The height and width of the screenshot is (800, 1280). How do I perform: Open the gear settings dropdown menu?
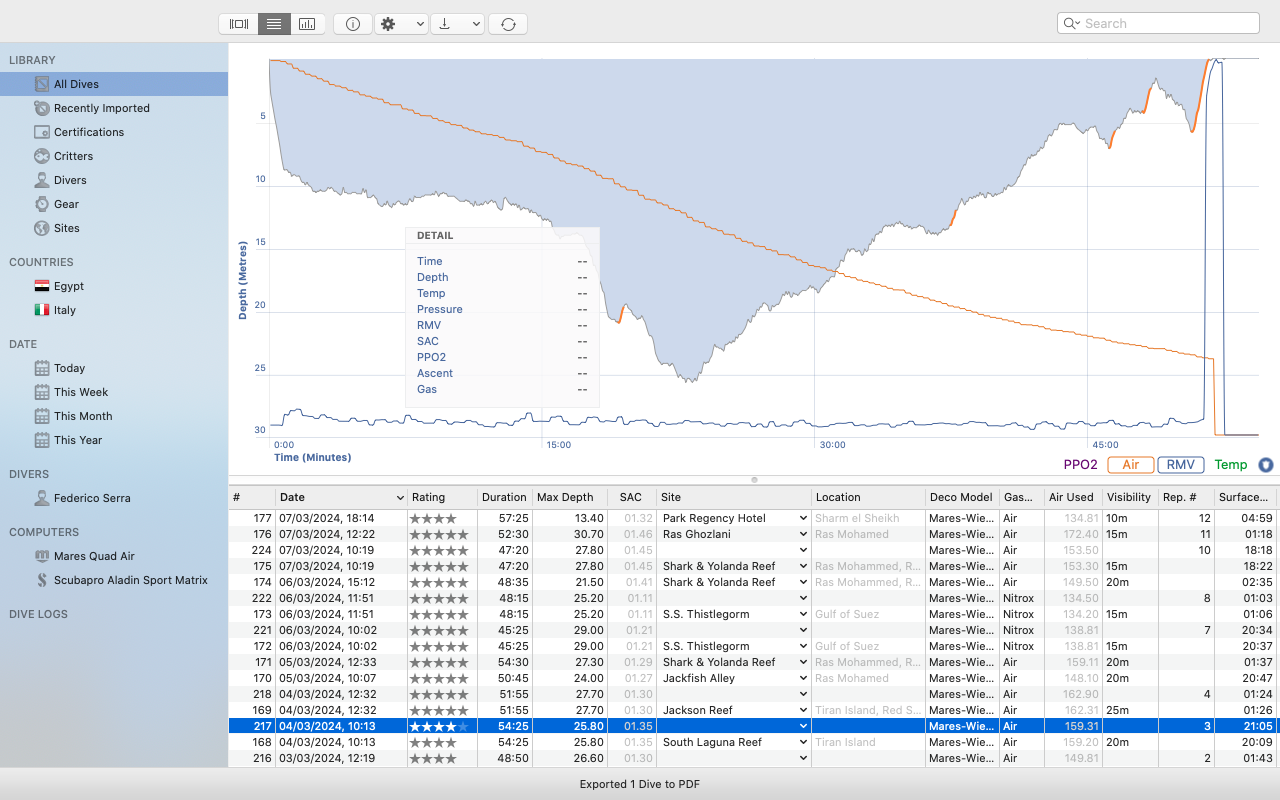coord(401,24)
